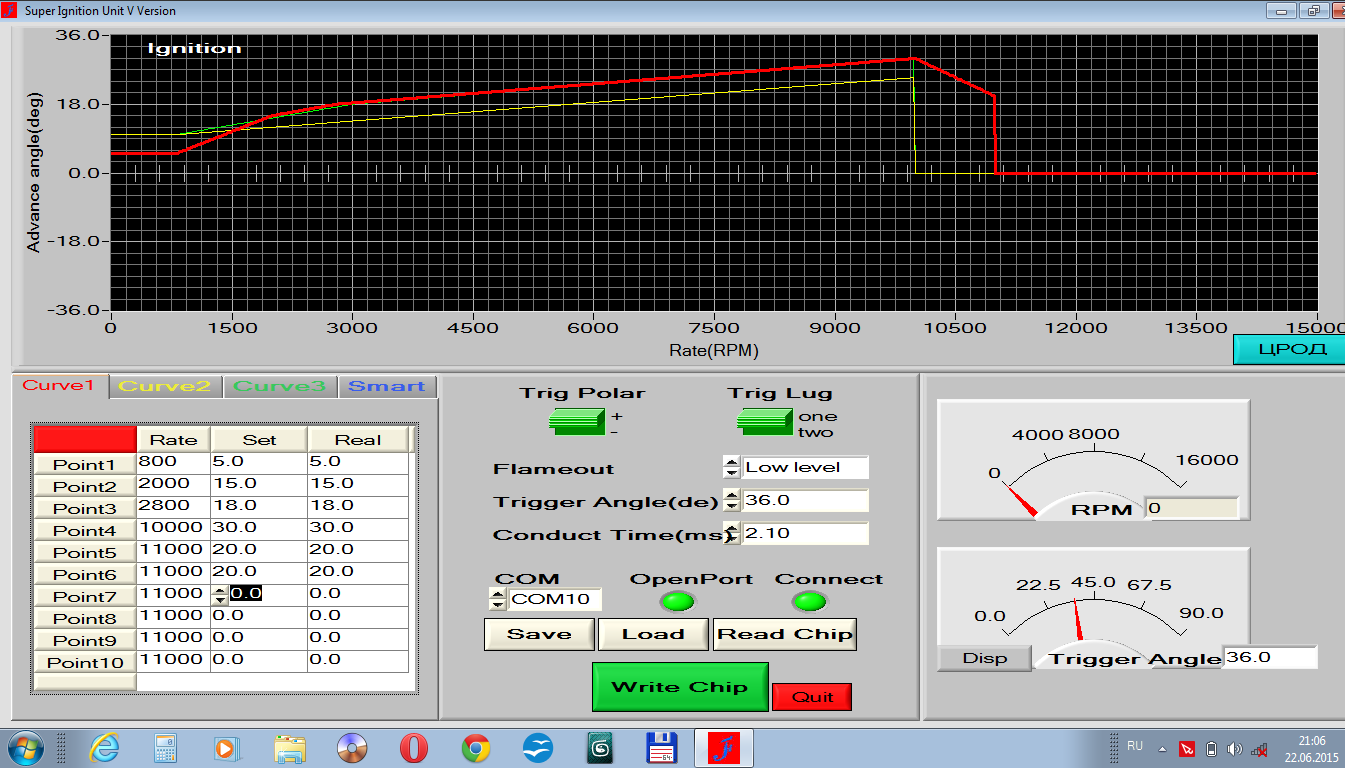Open the COM port selector arrows
The image size is (1345, 769).
point(497,600)
